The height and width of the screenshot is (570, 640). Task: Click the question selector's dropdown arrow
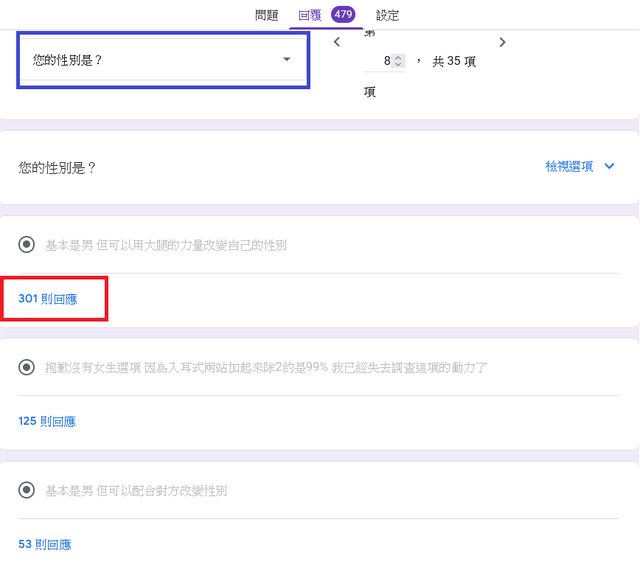(287, 60)
